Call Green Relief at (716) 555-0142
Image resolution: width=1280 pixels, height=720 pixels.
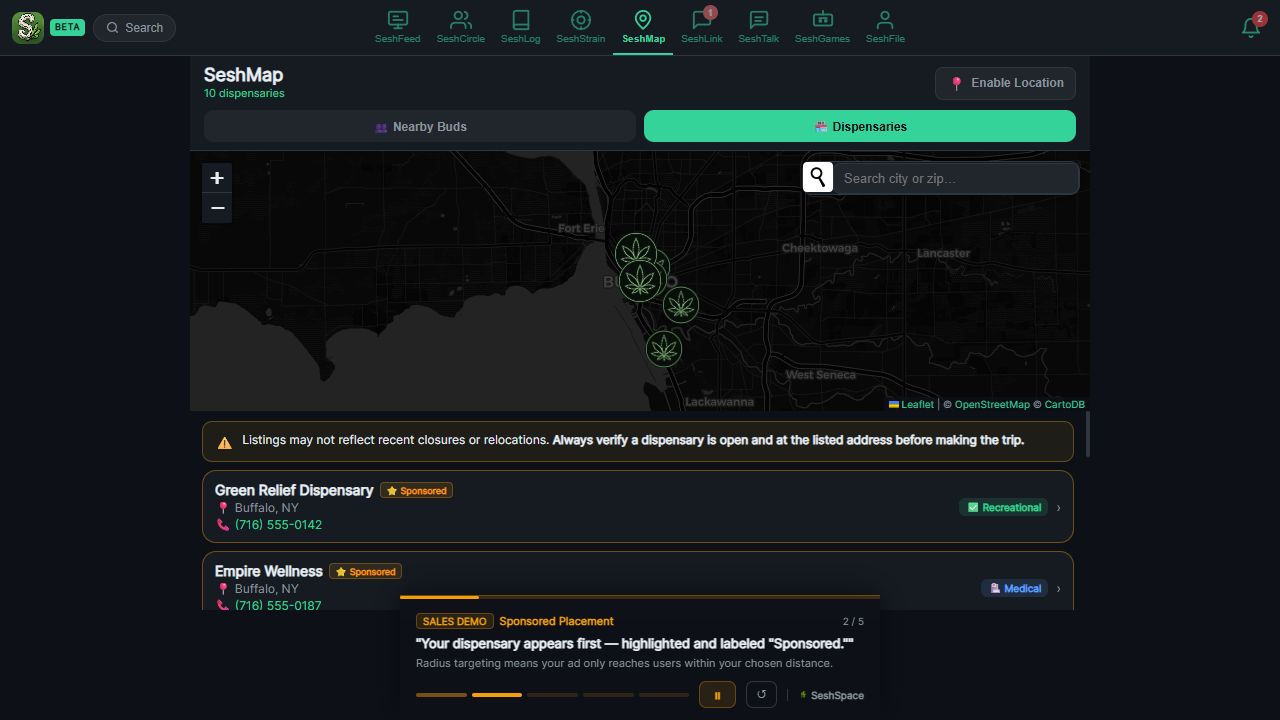278,524
